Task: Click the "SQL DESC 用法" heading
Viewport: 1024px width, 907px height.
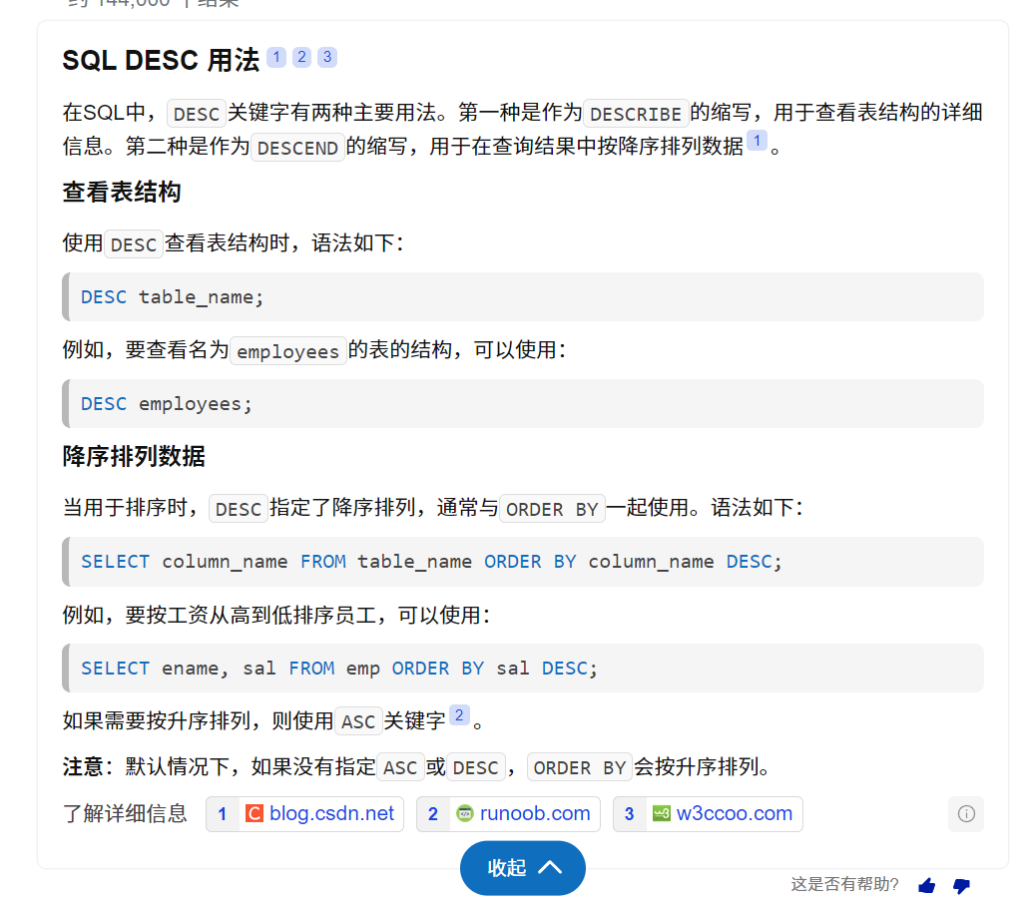Action: [160, 60]
